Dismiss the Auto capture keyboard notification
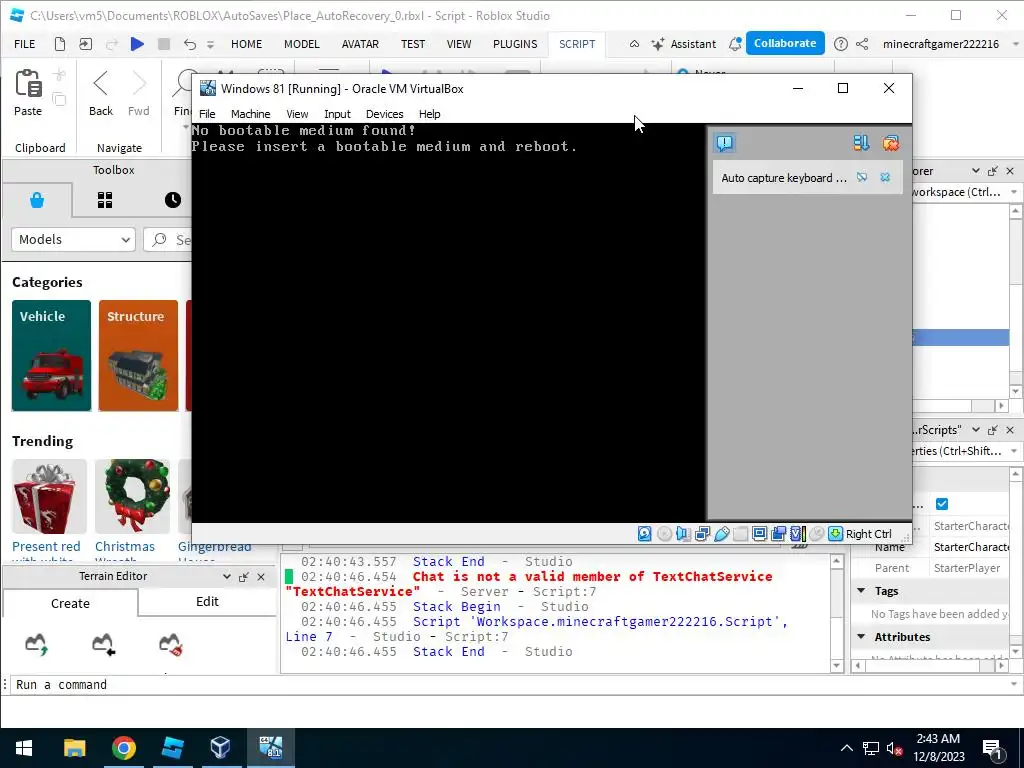Viewport: 1024px width, 768px height. point(885,178)
